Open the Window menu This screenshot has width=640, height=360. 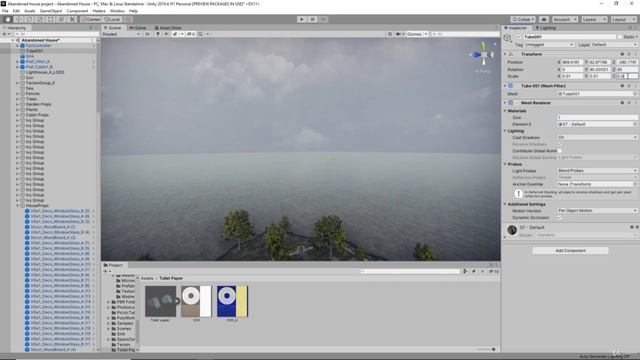coord(117,11)
